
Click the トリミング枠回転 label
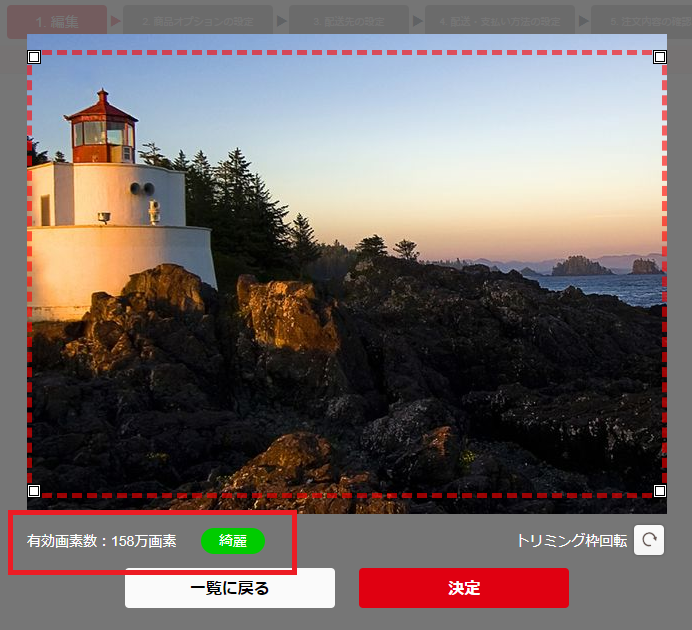pyautogui.click(x=572, y=540)
